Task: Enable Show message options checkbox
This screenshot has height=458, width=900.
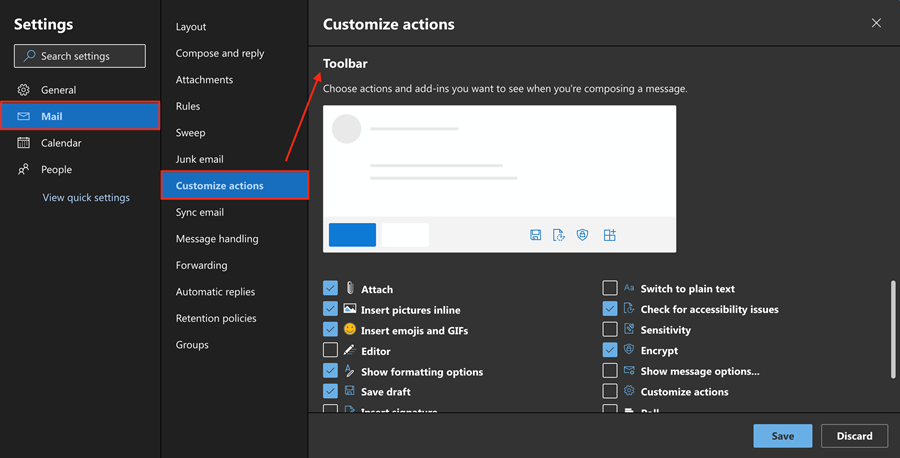Action: click(x=610, y=370)
